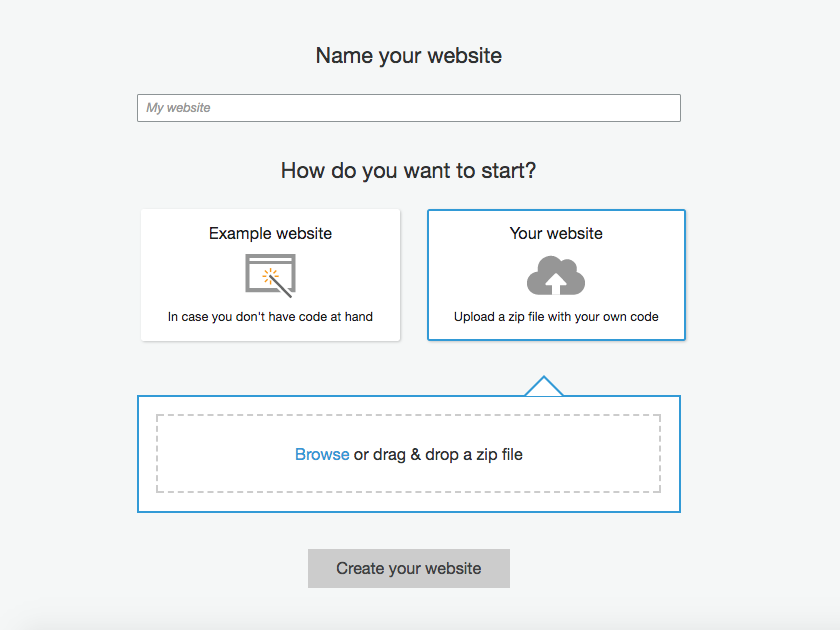Choose "In case you don't have code at hand"
The height and width of the screenshot is (630, 840).
coord(270,317)
